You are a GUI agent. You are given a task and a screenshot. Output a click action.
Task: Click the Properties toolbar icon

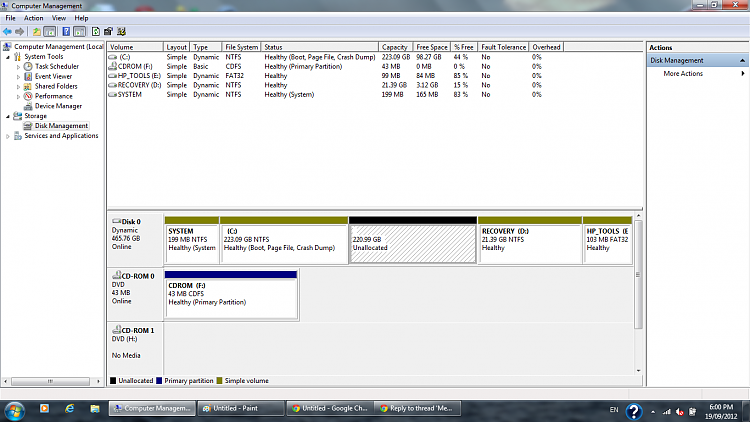click(x=108, y=32)
